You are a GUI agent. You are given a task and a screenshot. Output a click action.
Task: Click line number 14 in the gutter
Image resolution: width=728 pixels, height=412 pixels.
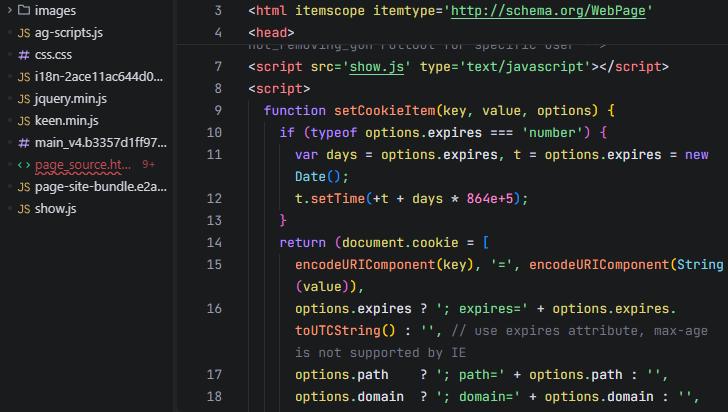[x=214, y=242]
